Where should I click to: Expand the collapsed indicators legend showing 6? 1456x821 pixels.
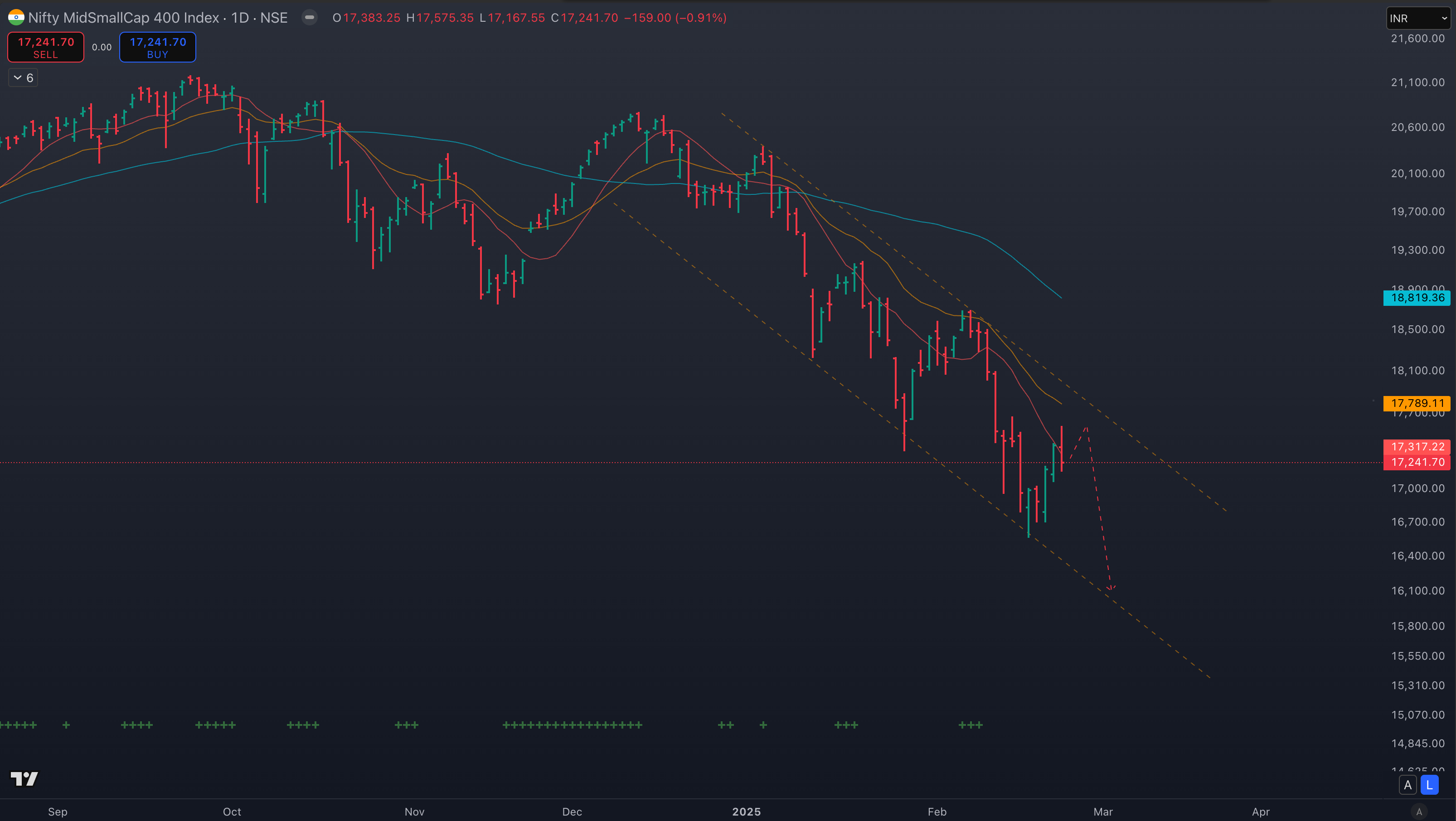click(x=23, y=78)
